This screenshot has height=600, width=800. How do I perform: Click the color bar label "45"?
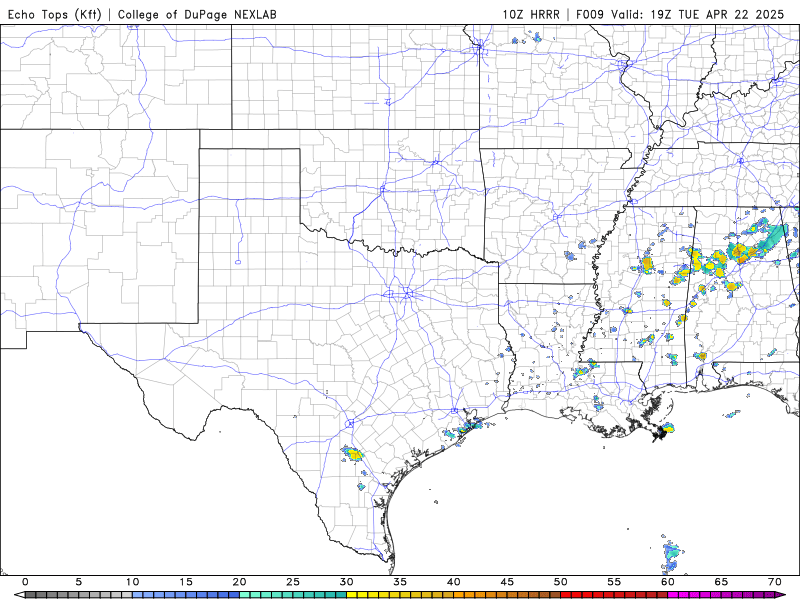pyautogui.click(x=507, y=582)
